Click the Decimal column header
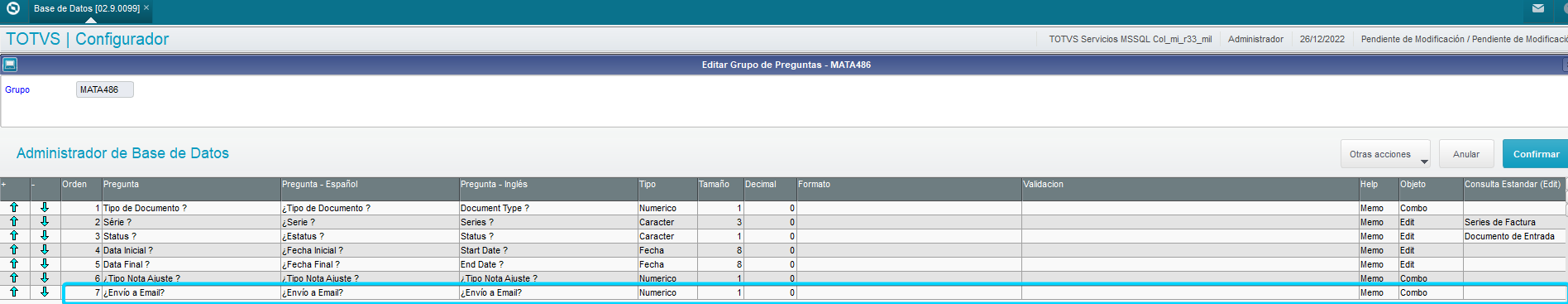Image resolution: width=1568 pixels, height=304 pixels. tap(769, 189)
